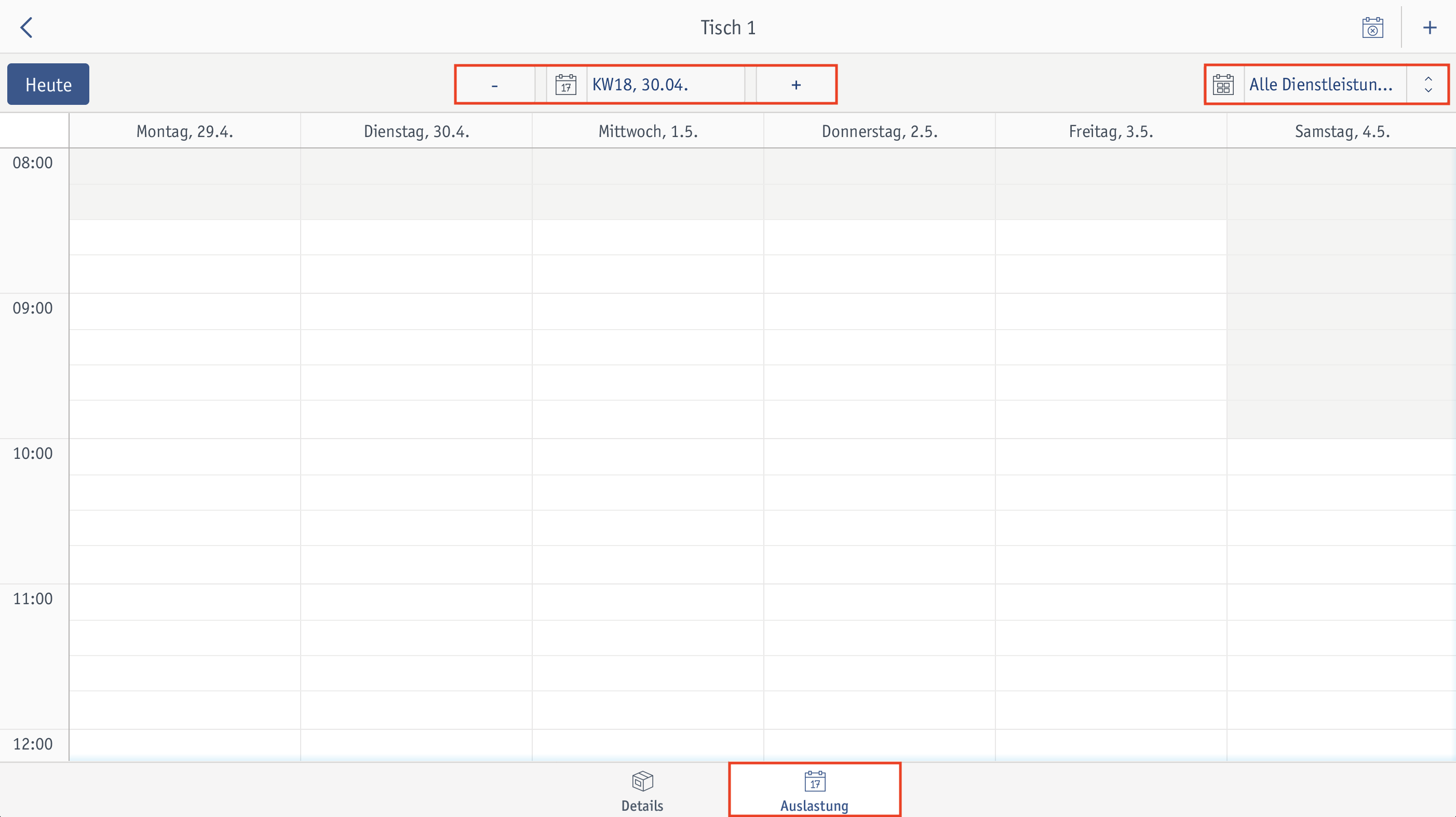This screenshot has height=817, width=1456.
Task: Click the 10:00 time label
Action: pos(33,453)
